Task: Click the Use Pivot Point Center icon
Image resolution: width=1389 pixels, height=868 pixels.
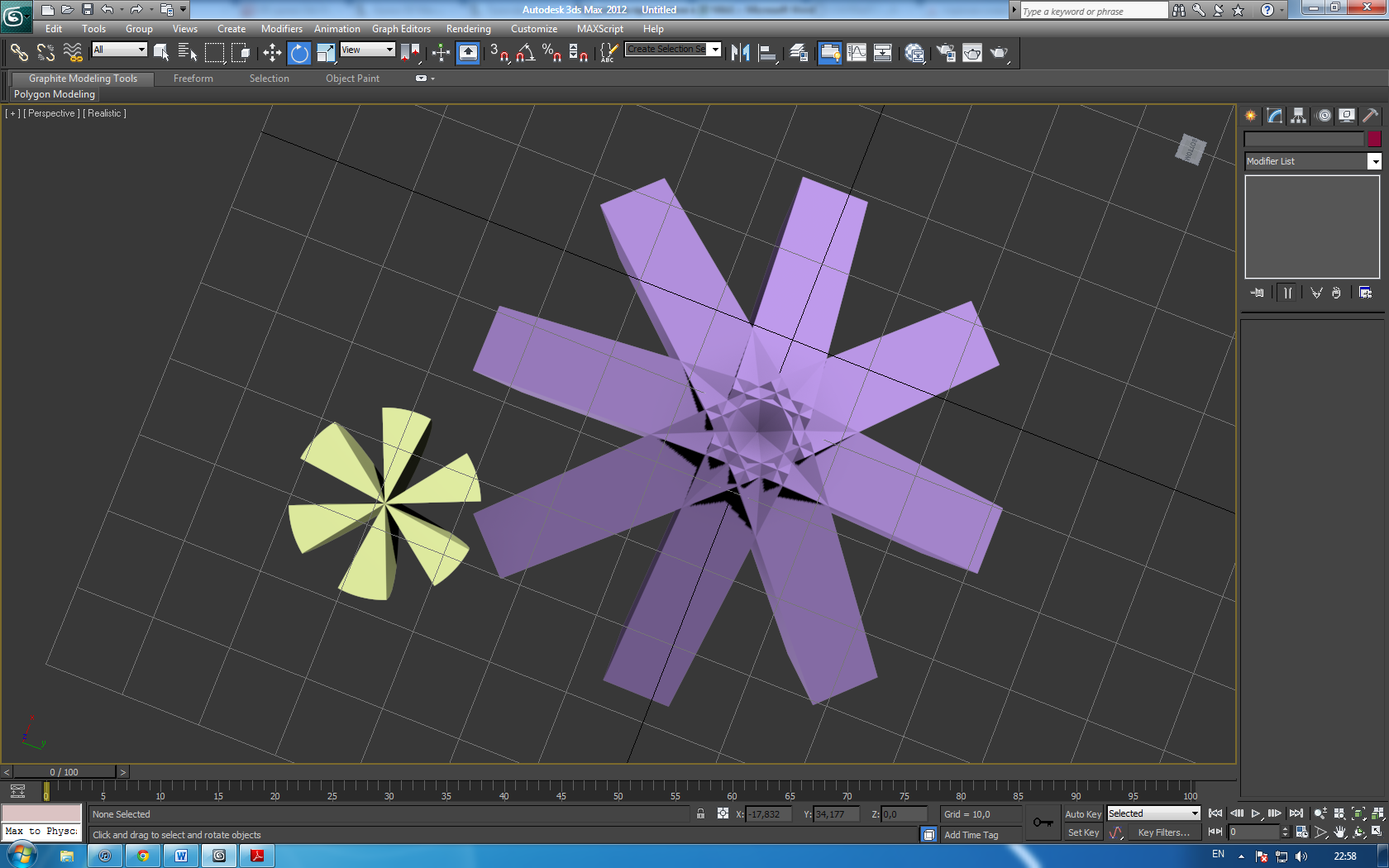Action: click(x=410, y=53)
